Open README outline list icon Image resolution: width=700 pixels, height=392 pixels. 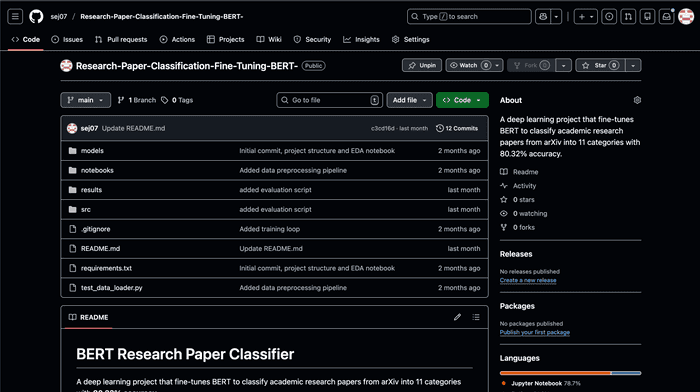click(476, 317)
